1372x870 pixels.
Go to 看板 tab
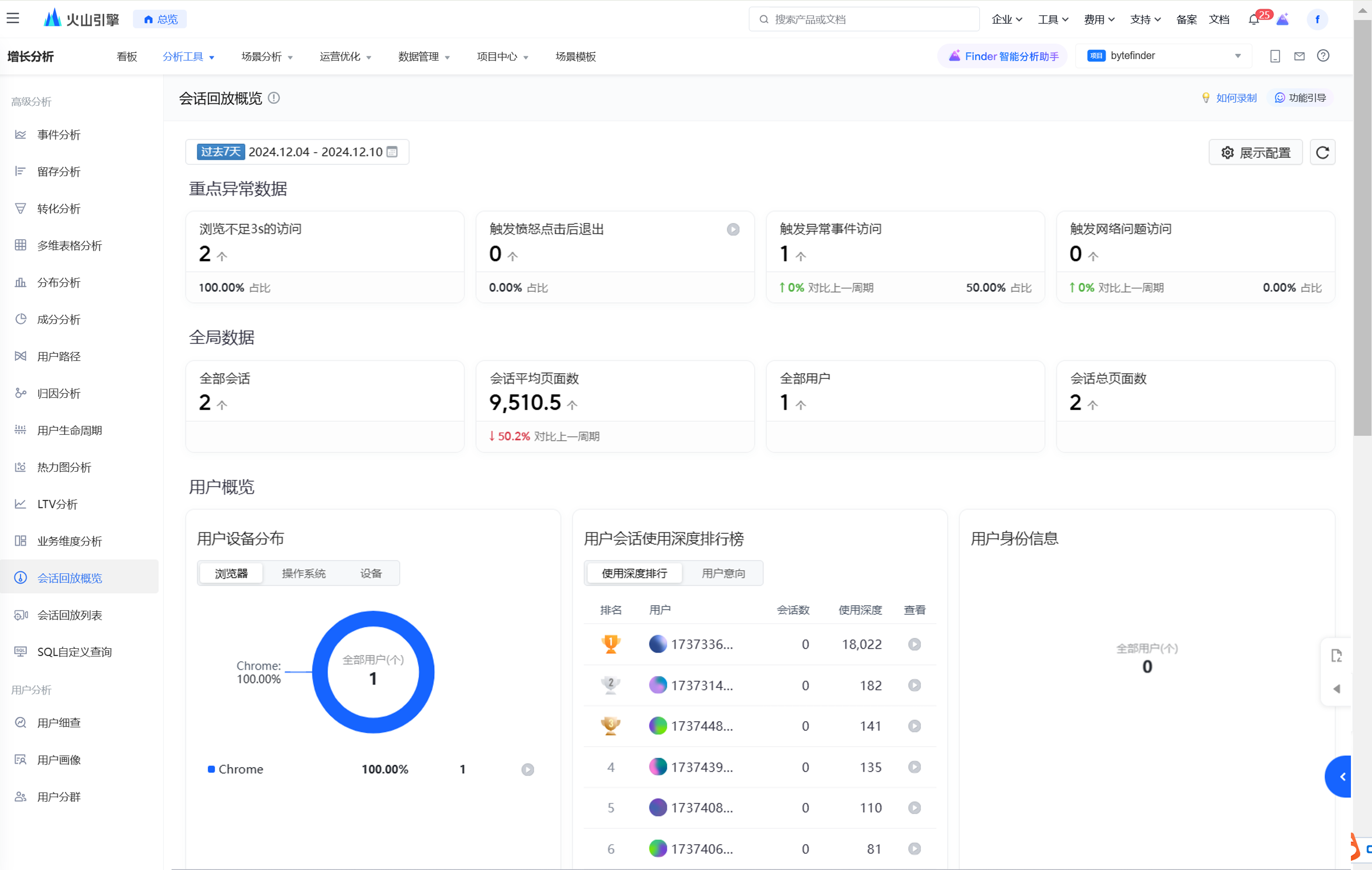click(127, 56)
